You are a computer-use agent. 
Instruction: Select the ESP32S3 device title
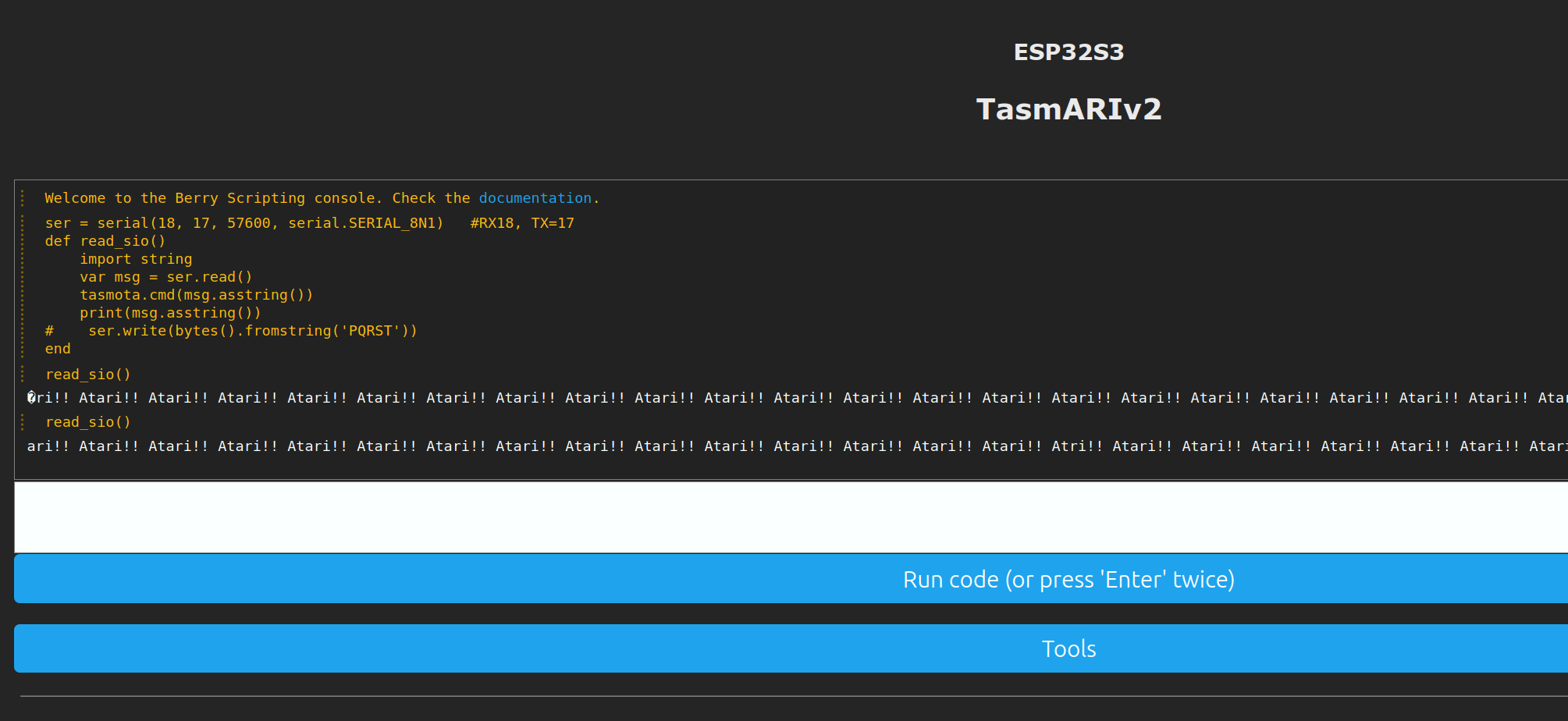1068,52
